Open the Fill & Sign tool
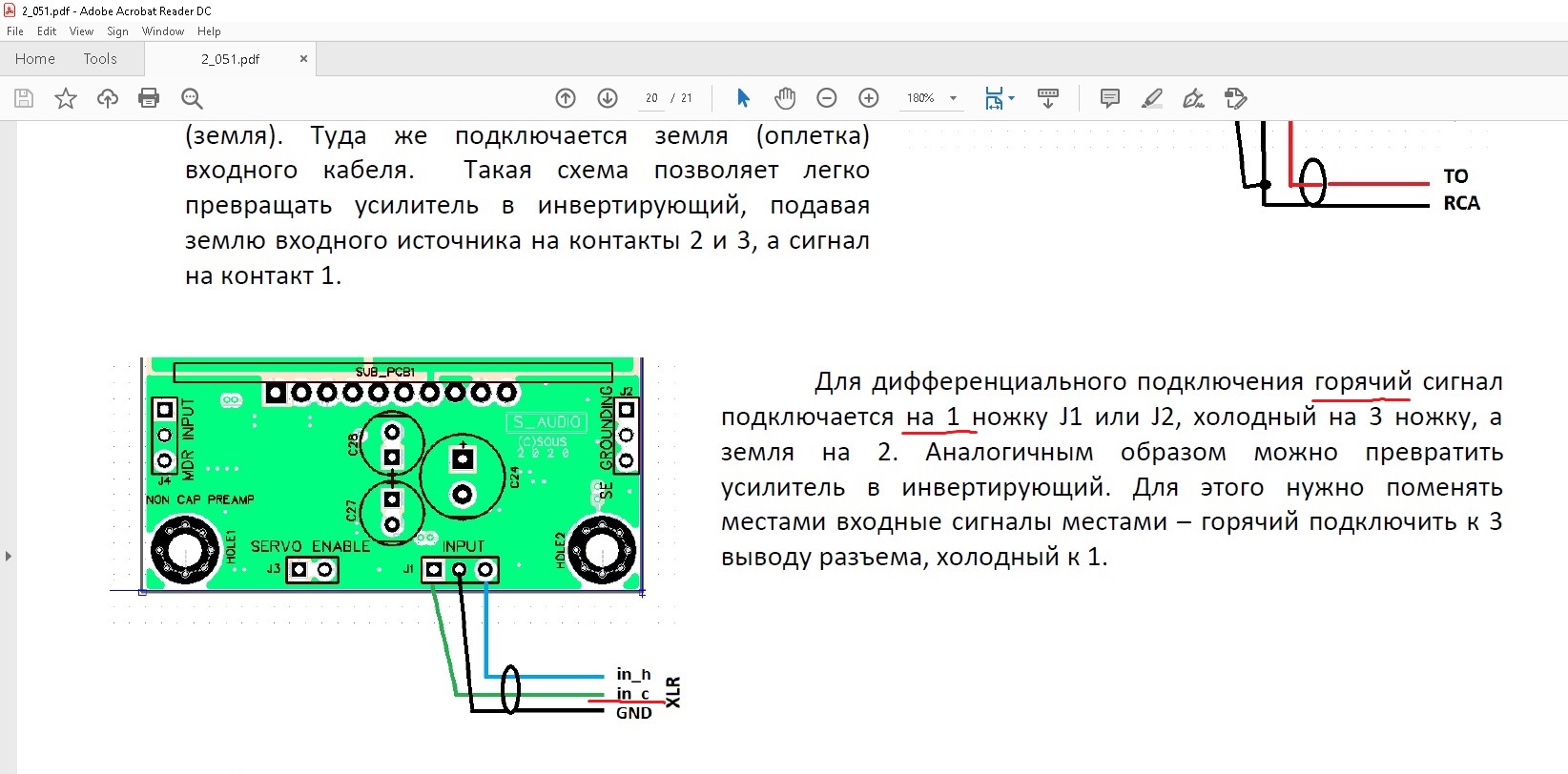 pos(1194,98)
